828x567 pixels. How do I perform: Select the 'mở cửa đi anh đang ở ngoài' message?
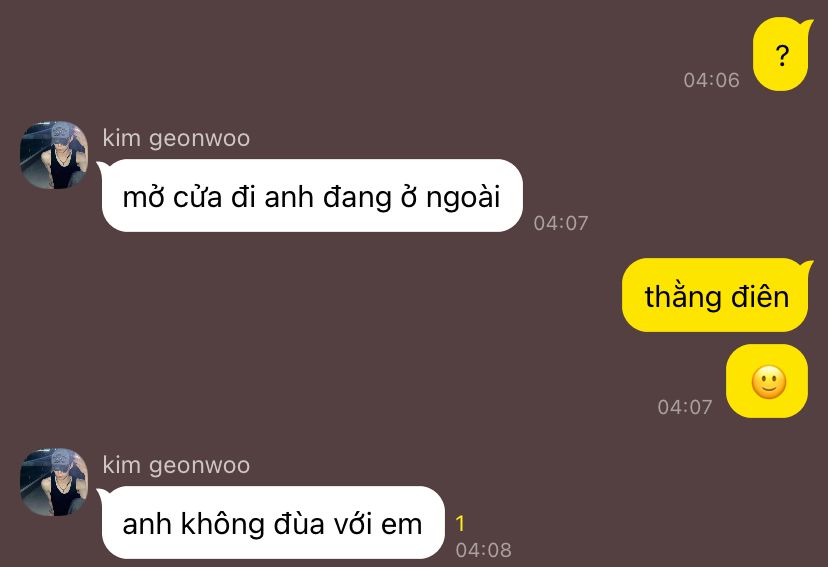312,195
